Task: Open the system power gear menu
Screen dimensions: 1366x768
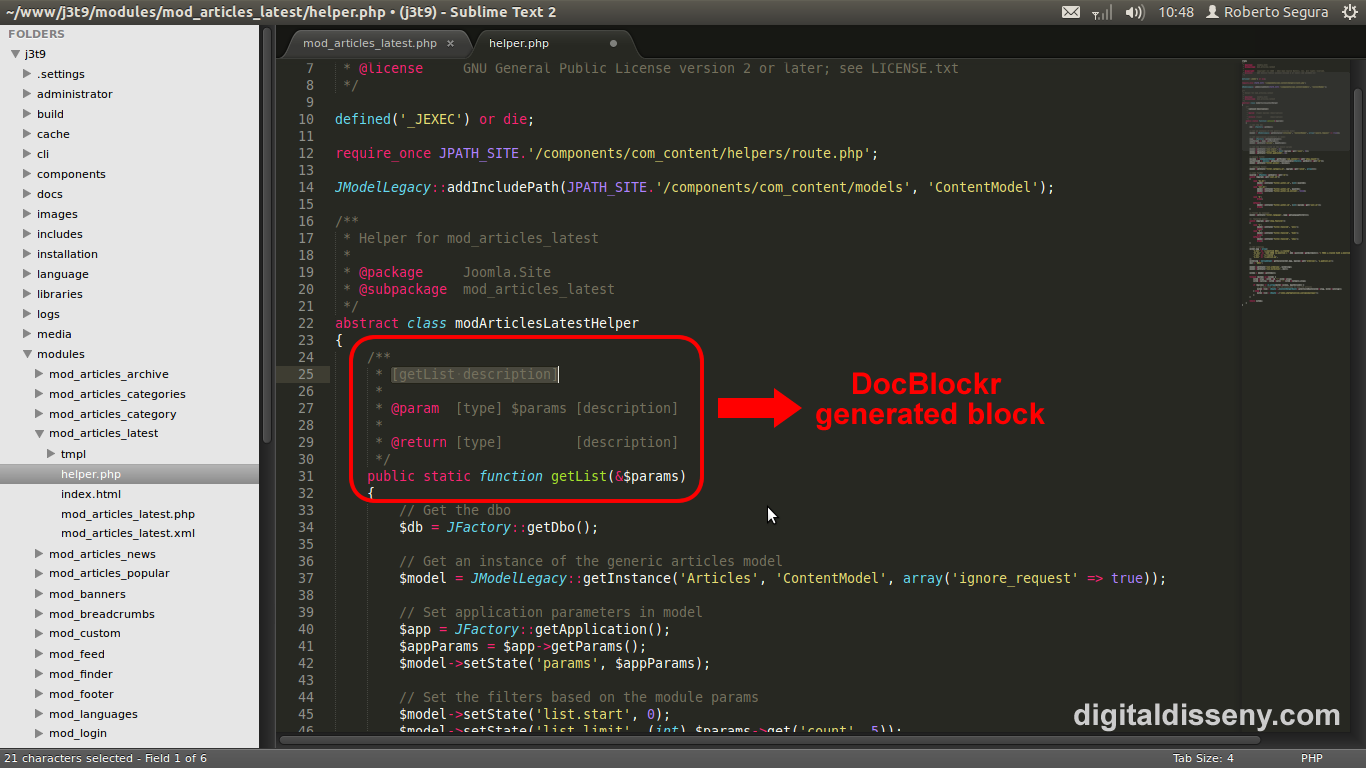Action: [1350, 12]
